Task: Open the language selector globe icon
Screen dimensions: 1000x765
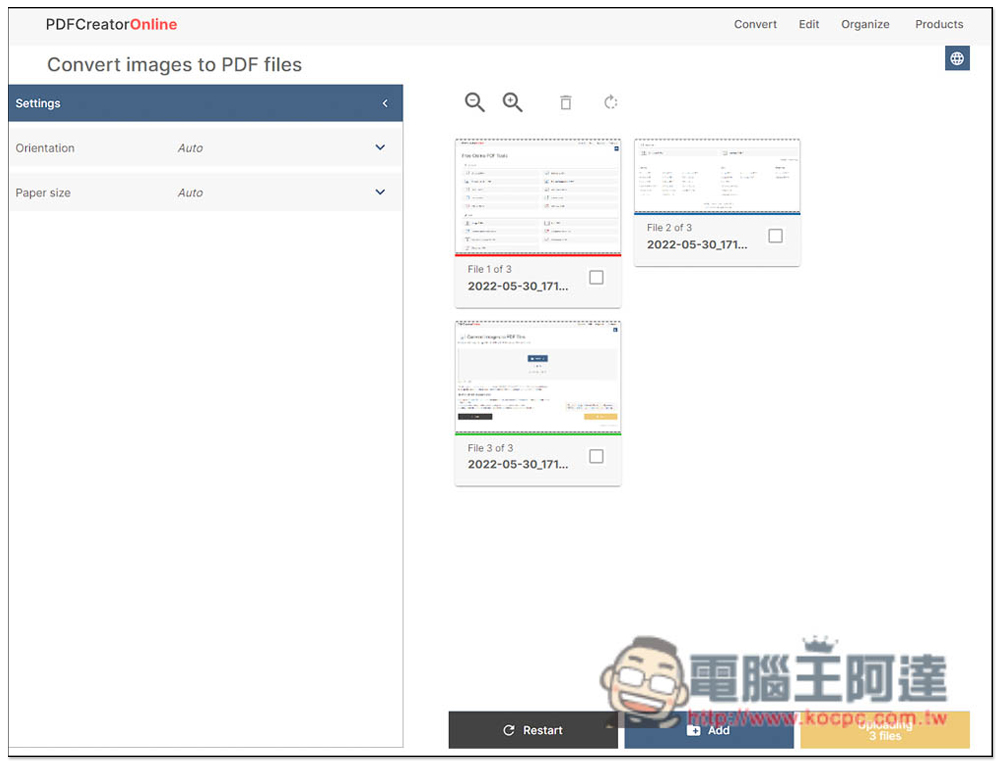Action: [x=957, y=58]
